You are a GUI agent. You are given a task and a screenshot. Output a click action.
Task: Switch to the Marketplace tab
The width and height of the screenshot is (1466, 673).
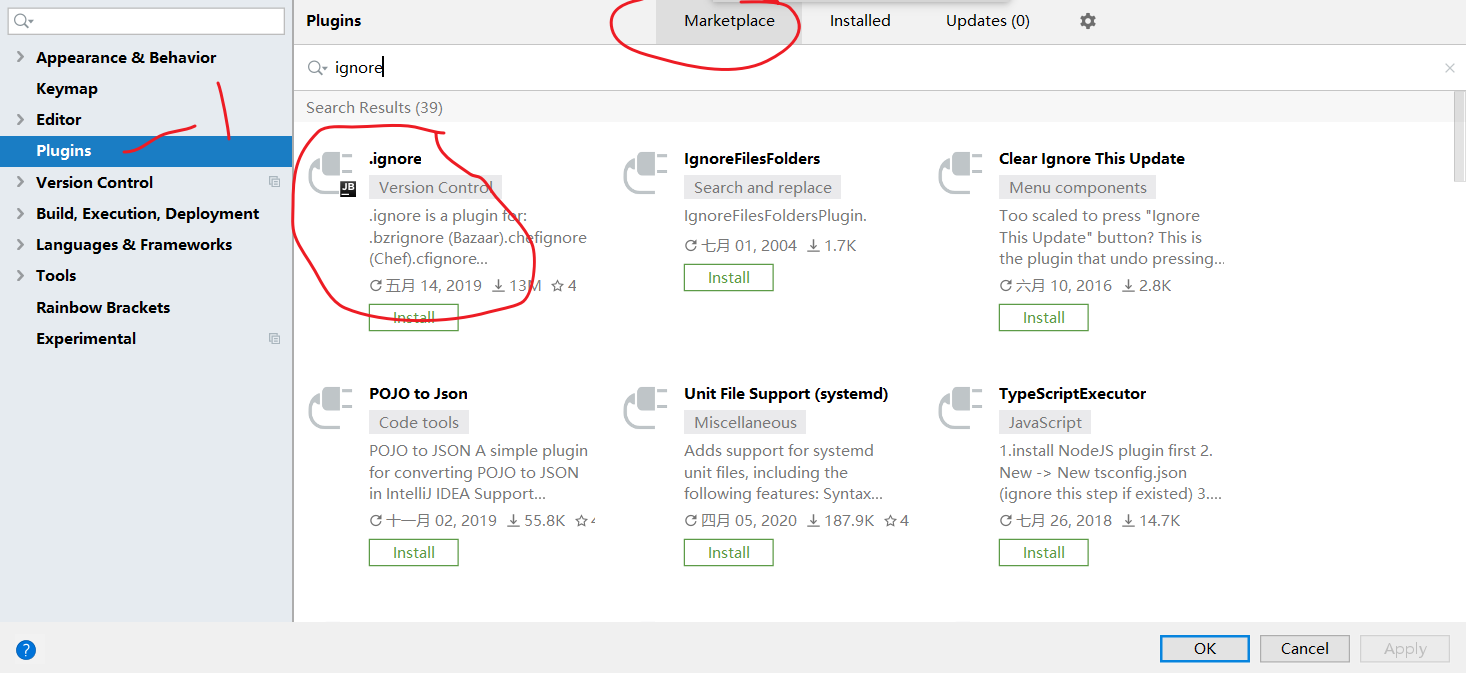point(729,21)
